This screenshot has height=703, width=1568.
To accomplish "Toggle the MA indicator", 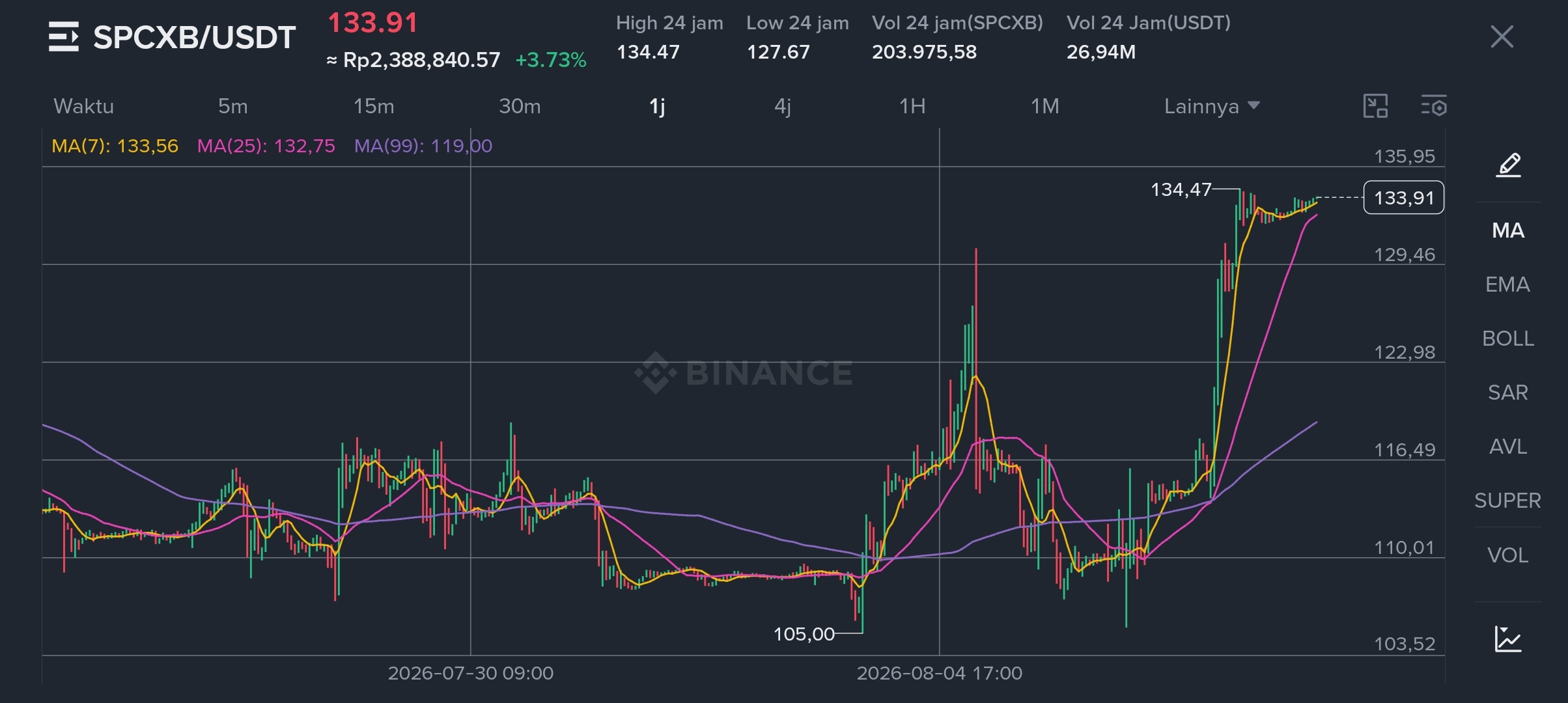I will [x=1508, y=230].
